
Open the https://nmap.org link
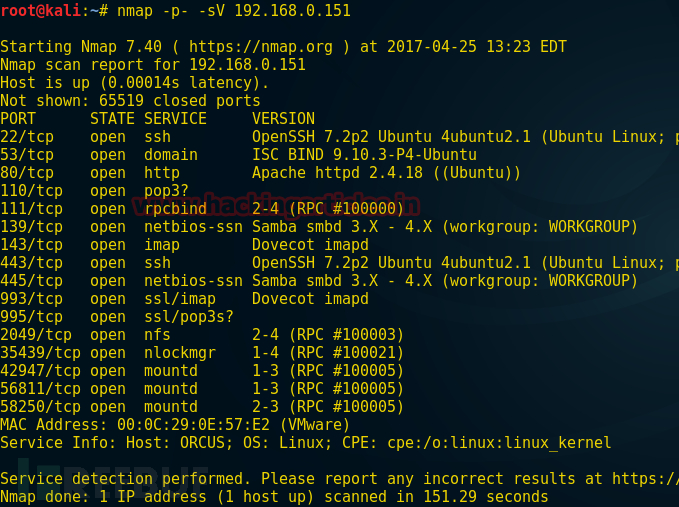(x=261, y=47)
